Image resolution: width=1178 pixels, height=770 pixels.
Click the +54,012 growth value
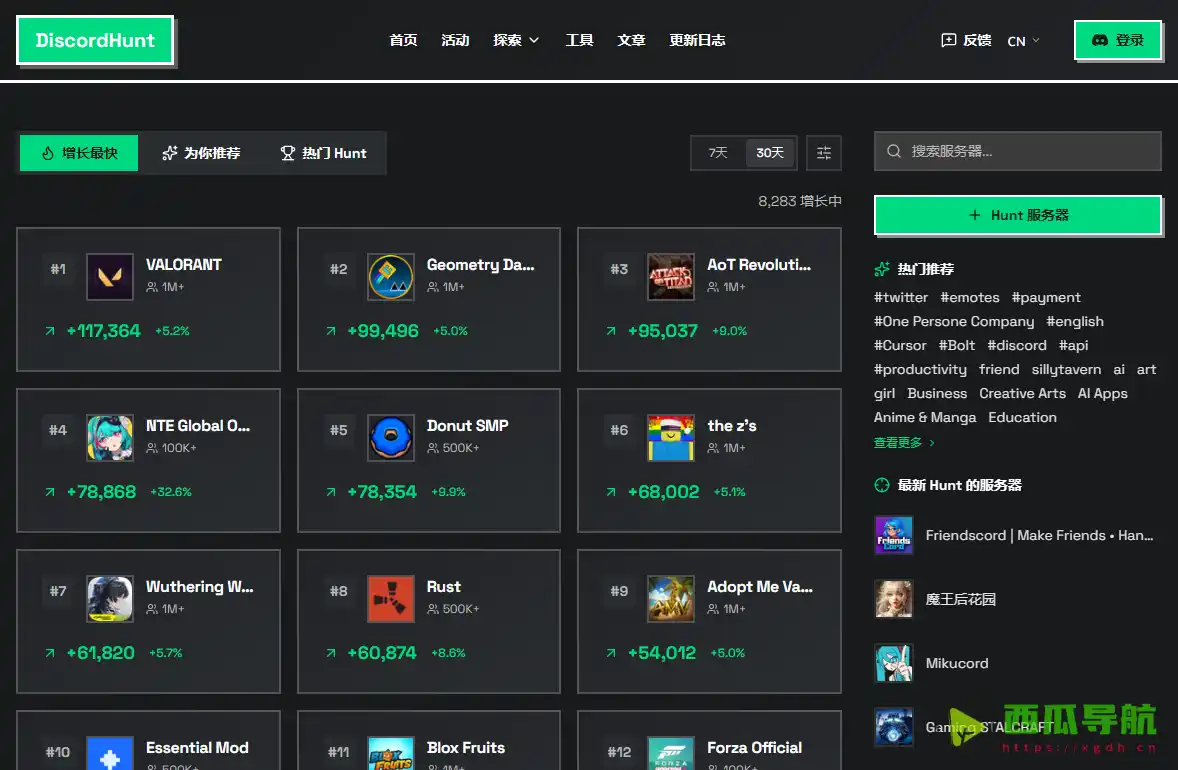click(x=662, y=653)
